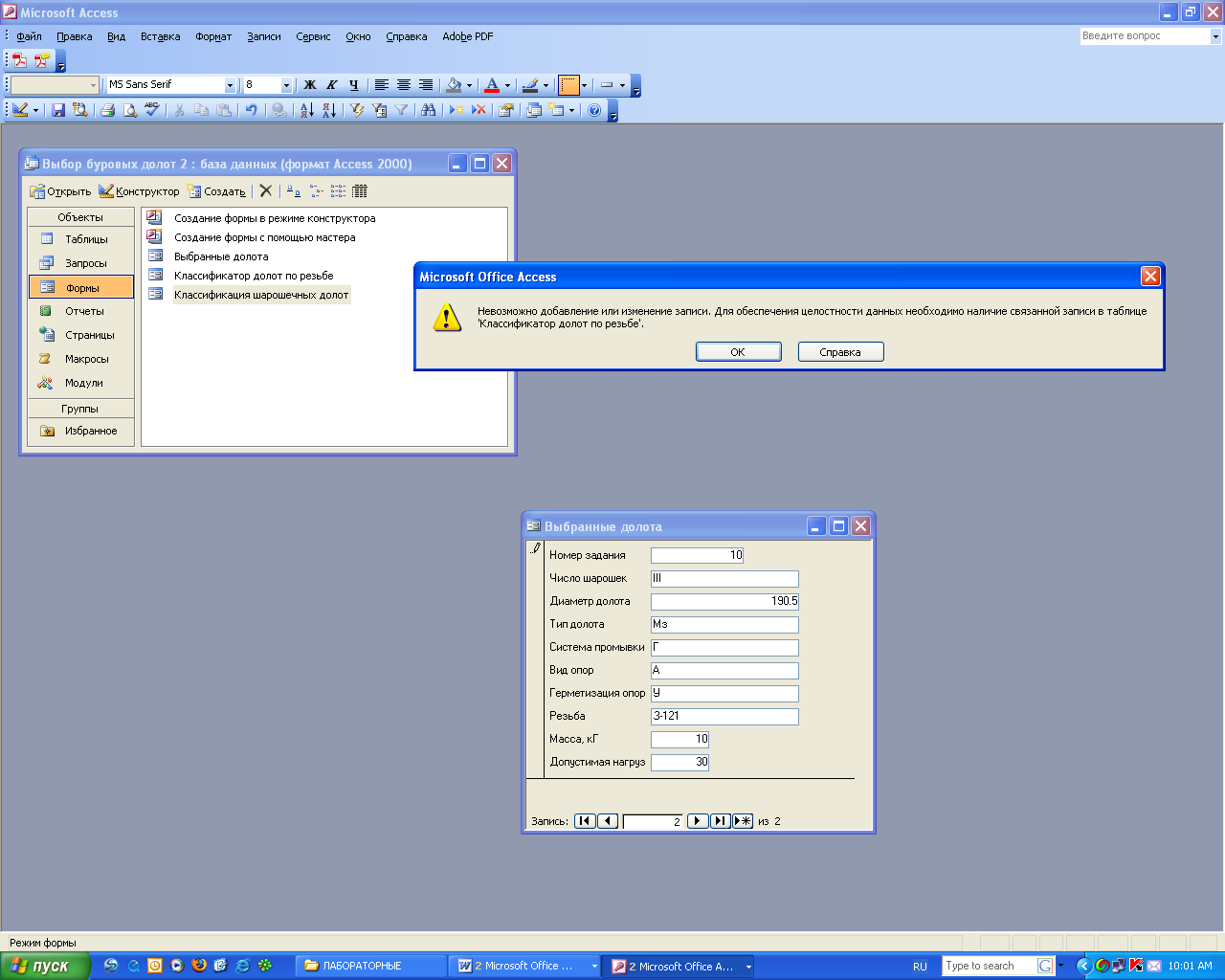Screen dimensions: 1225x980
Task: Select Запросы in the Objects pane
Action: (81, 263)
